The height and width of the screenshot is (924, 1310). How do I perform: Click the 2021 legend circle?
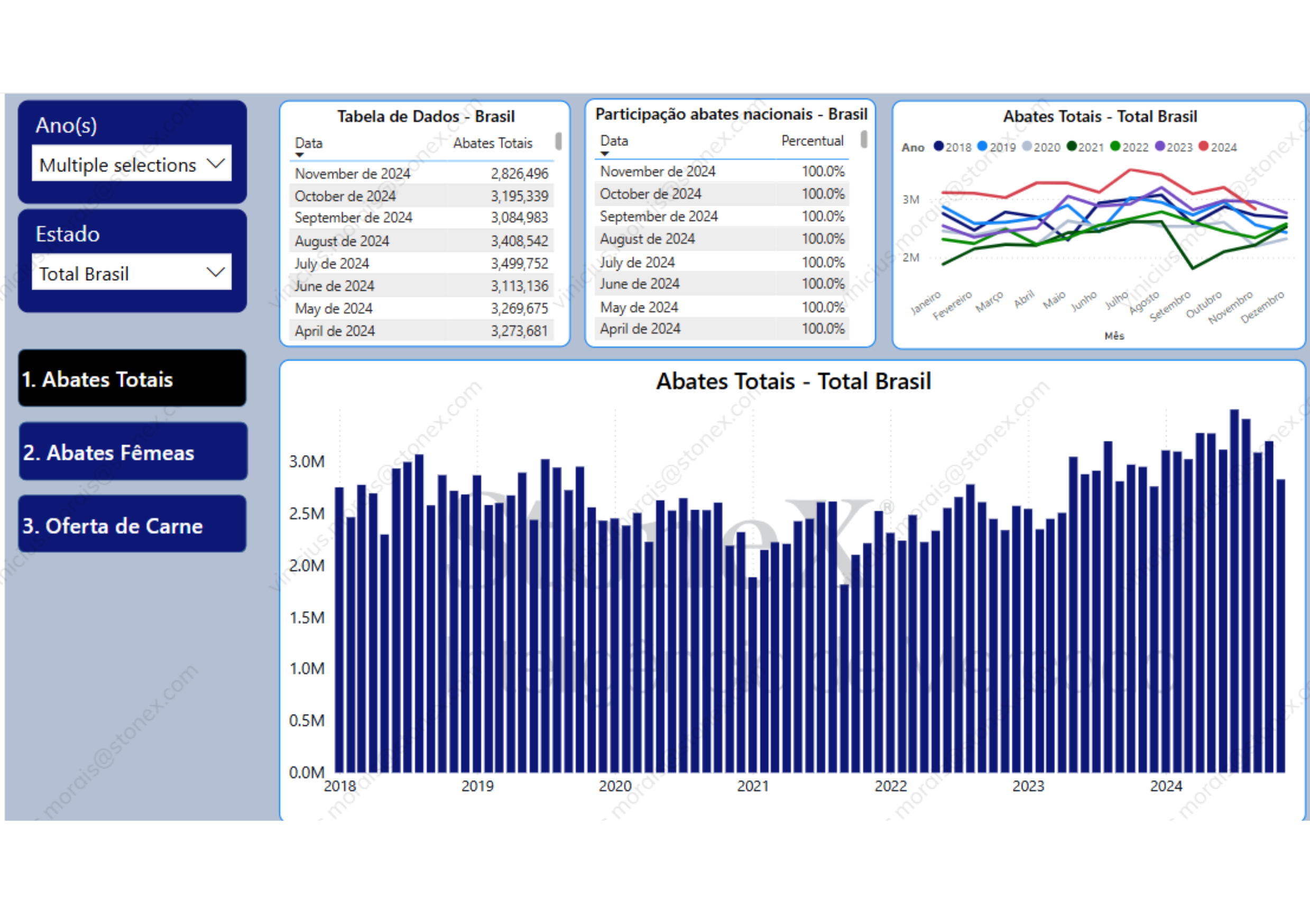(1071, 146)
